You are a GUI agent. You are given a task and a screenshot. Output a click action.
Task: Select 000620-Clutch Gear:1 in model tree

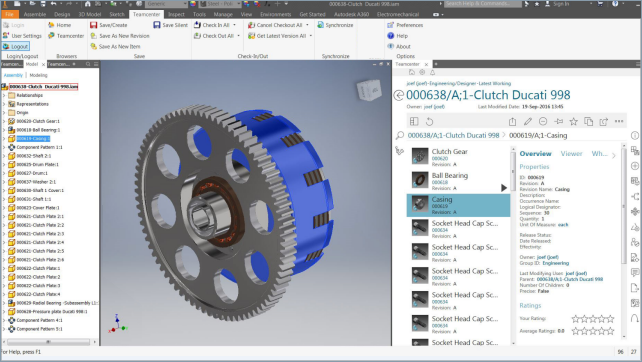(38, 121)
